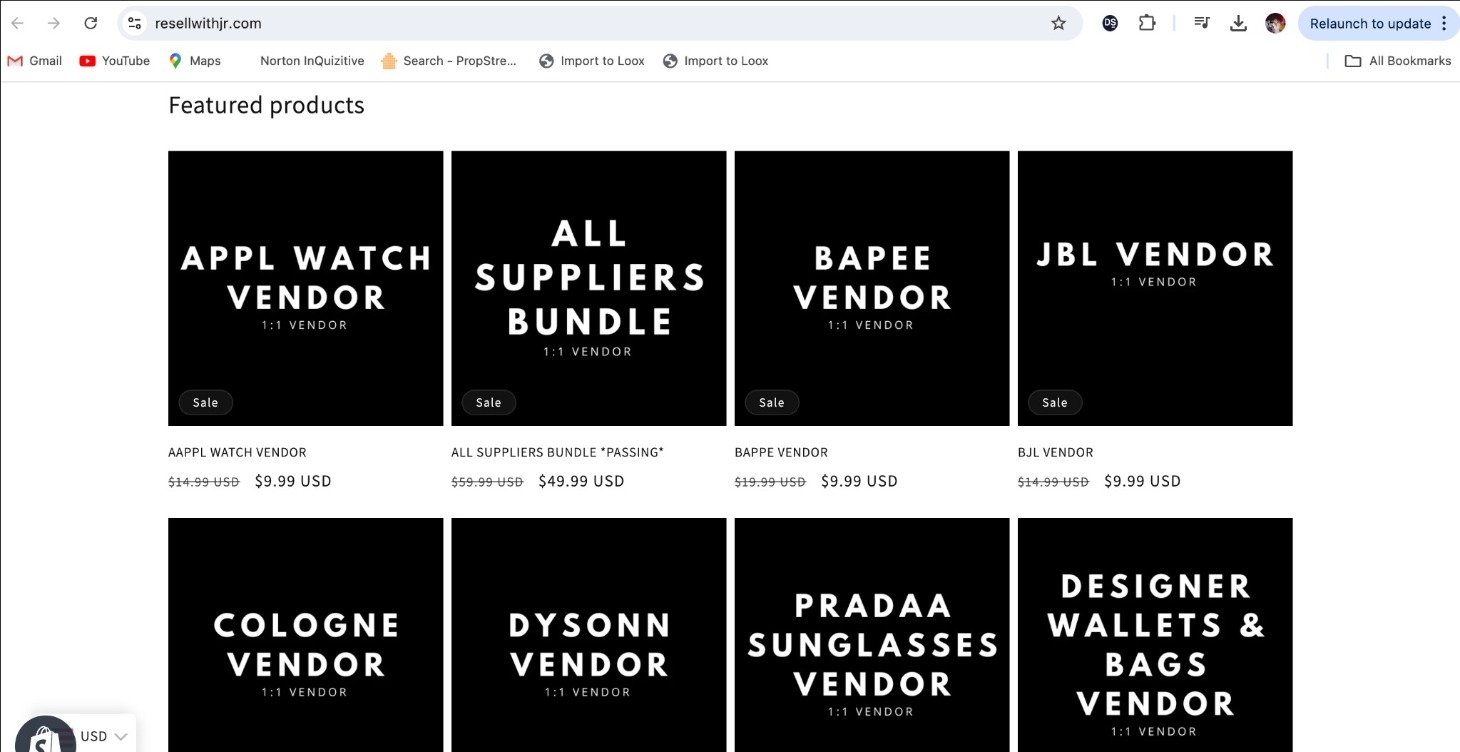Screen dimensions: 1460x752
Task: Open the COLOGNE VENDOR product image
Action: click(305, 635)
